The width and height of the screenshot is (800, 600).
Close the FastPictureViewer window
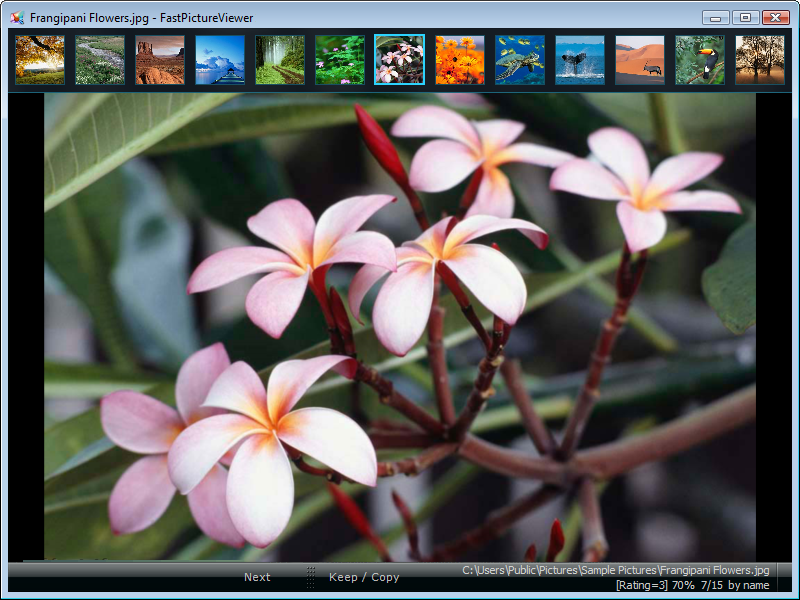click(x=776, y=18)
